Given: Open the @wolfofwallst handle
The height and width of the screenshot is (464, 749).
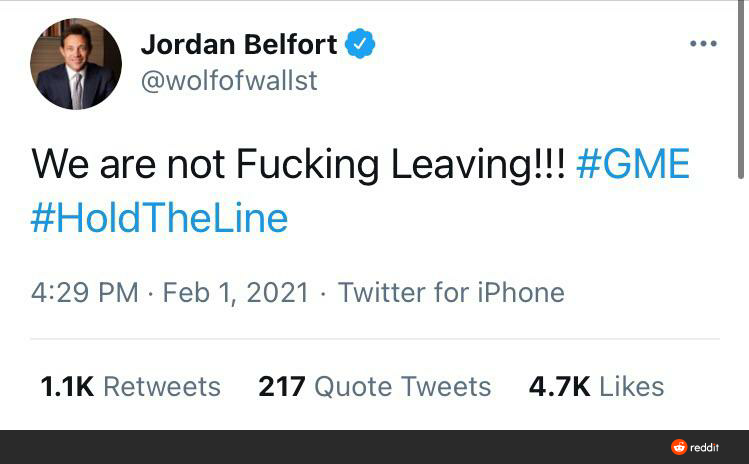Looking at the screenshot, I should [229, 81].
